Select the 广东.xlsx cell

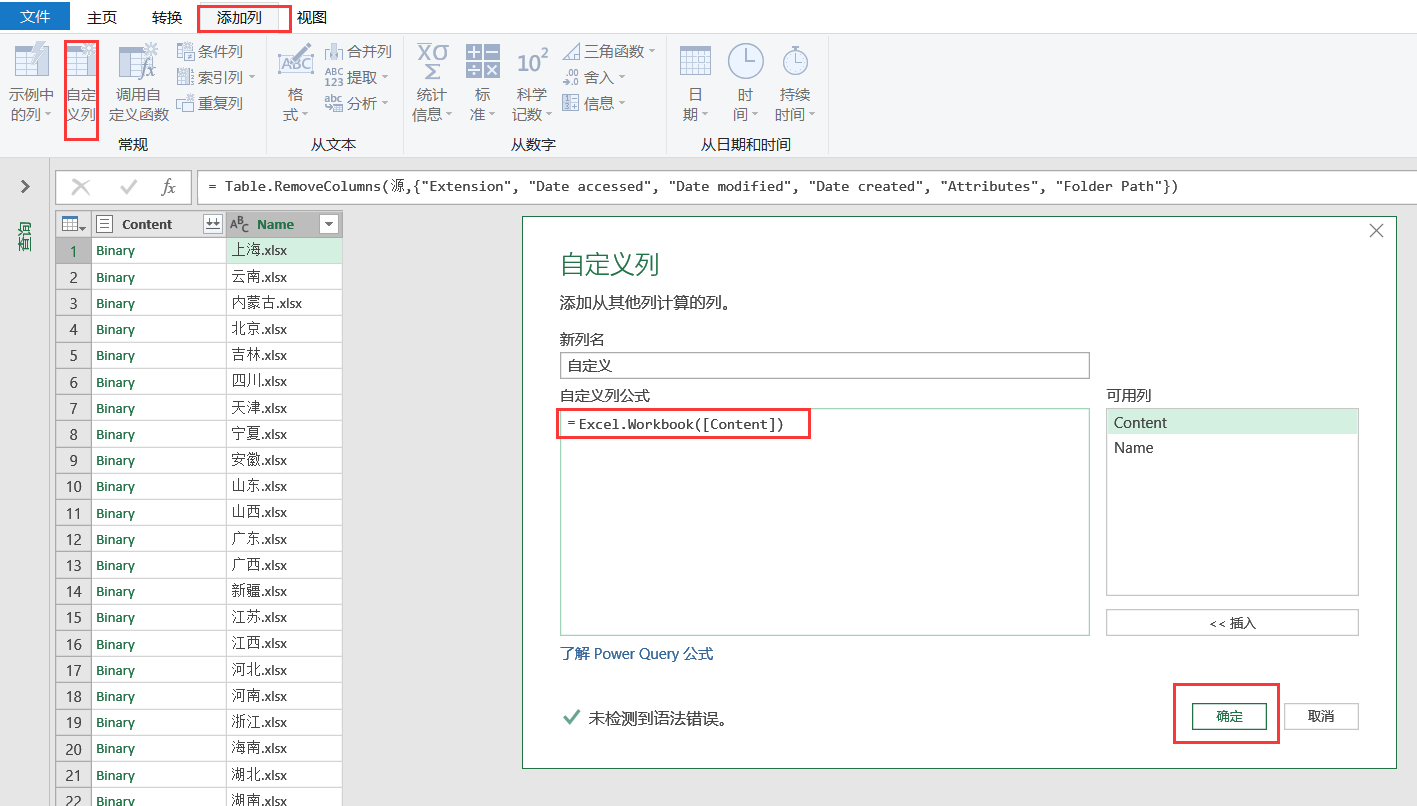284,539
